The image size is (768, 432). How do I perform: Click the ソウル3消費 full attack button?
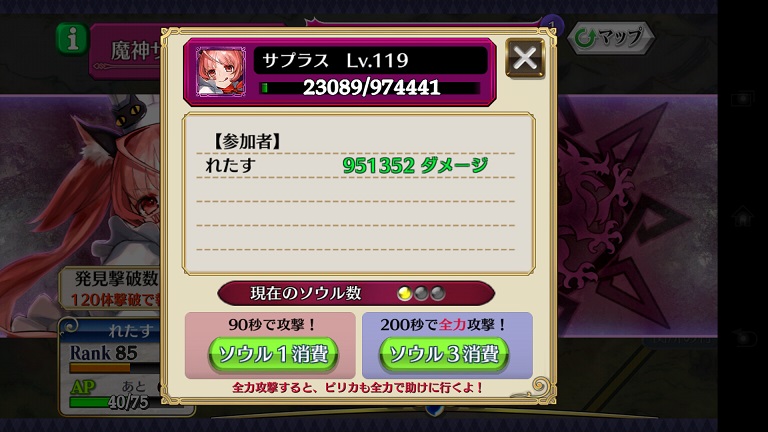pos(444,354)
